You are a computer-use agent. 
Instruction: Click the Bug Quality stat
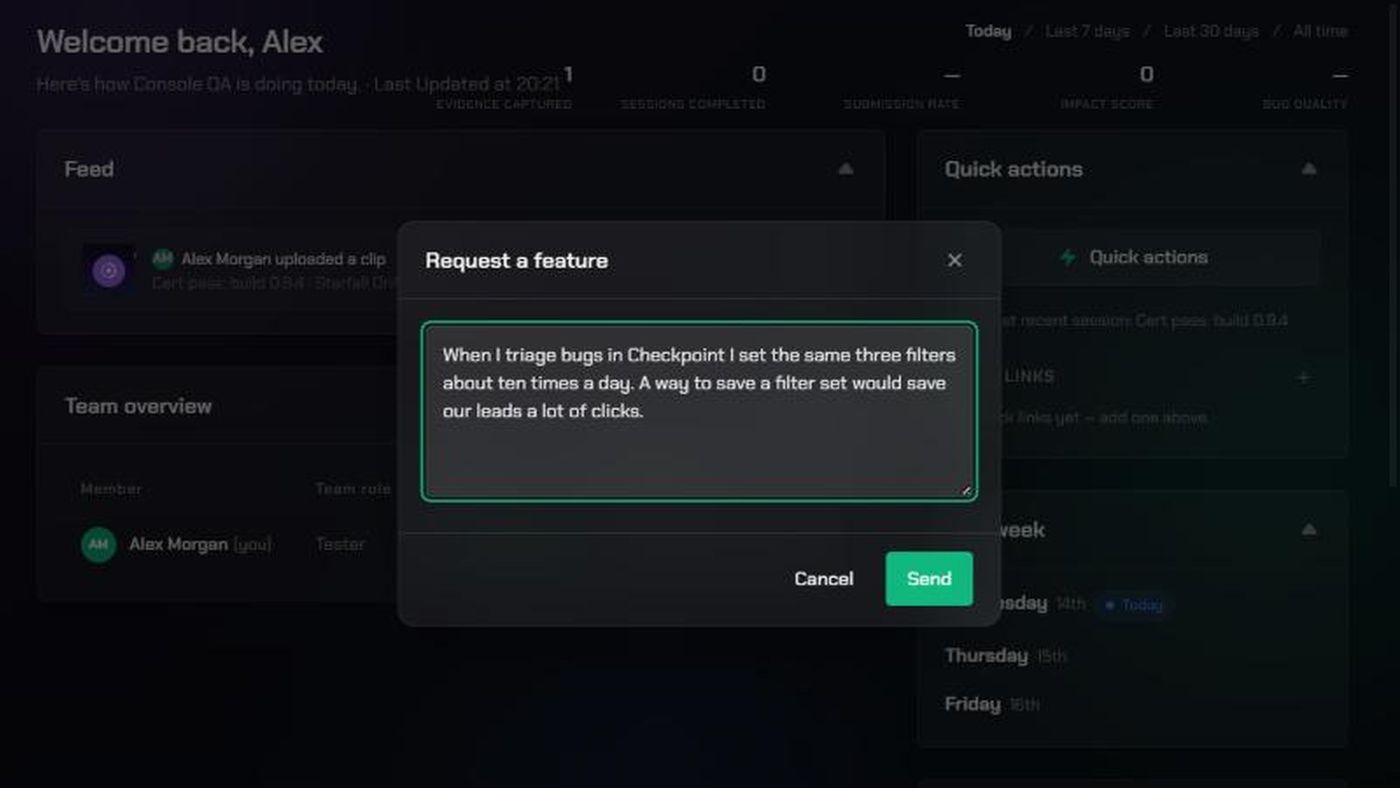click(1305, 88)
